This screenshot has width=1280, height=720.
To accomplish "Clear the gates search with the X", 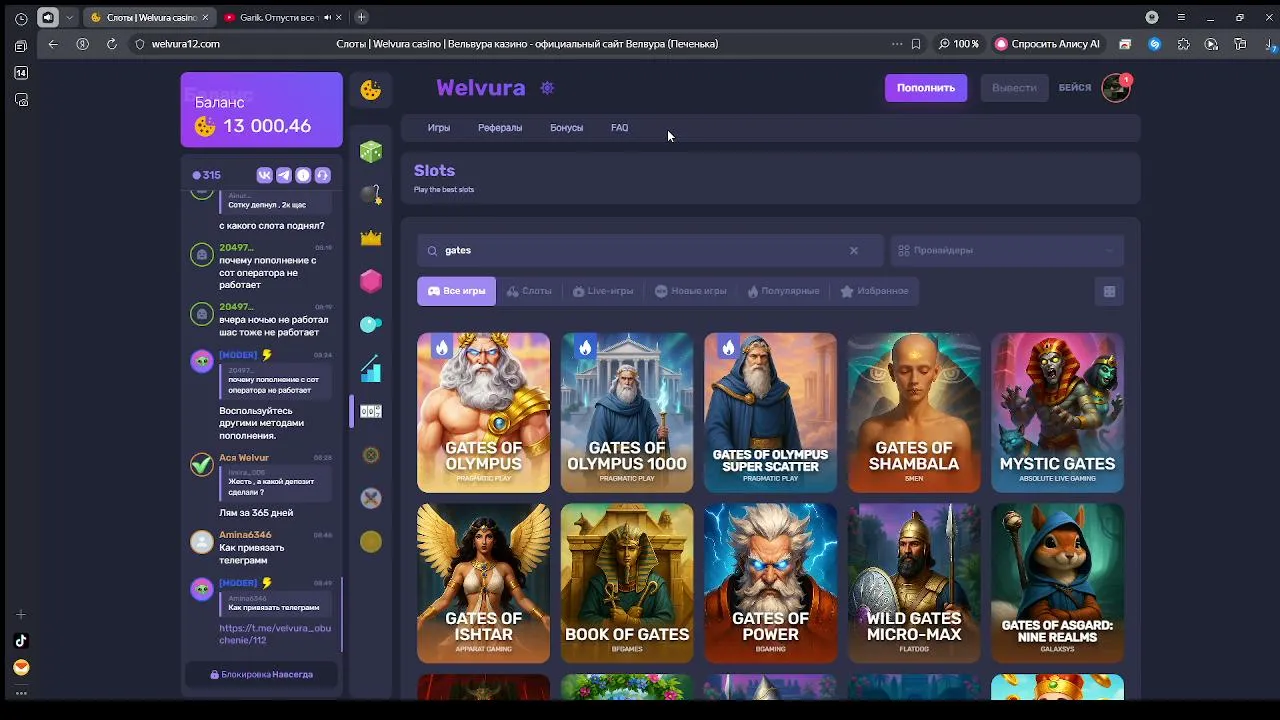I will pos(854,250).
